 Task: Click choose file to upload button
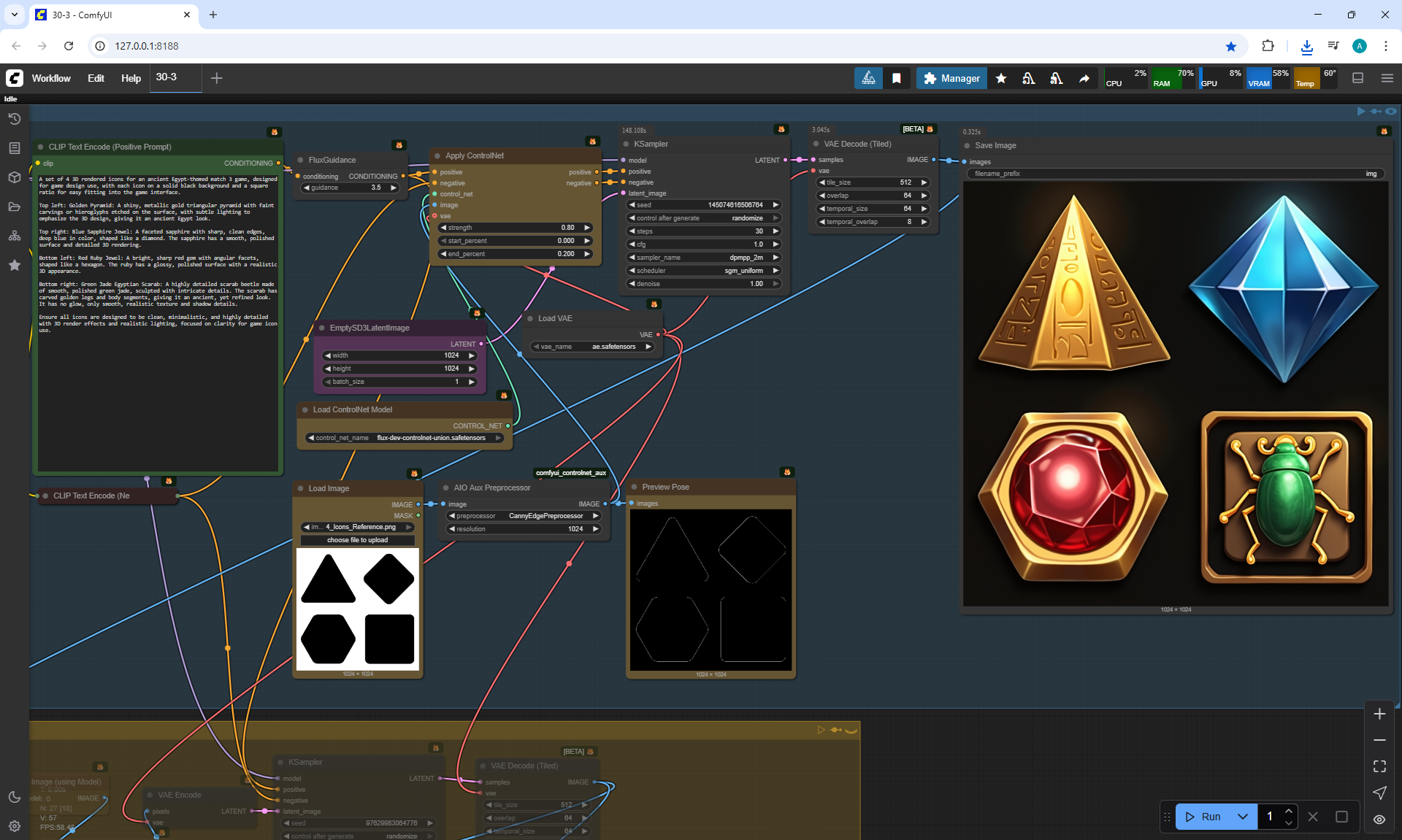click(x=357, y=540)
